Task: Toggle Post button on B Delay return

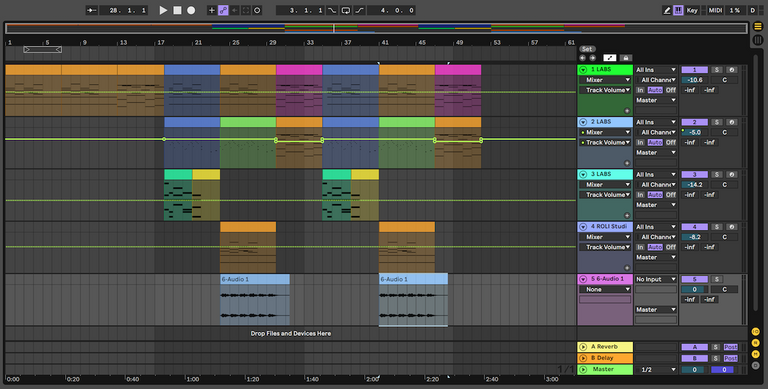Action: (730, 358)
